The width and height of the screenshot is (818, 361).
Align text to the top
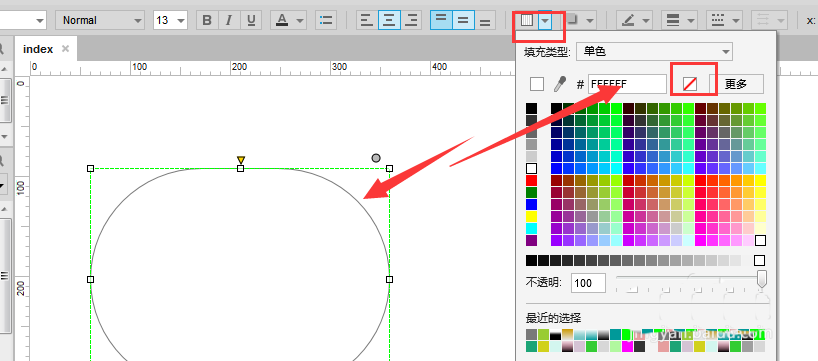(441, 20)
